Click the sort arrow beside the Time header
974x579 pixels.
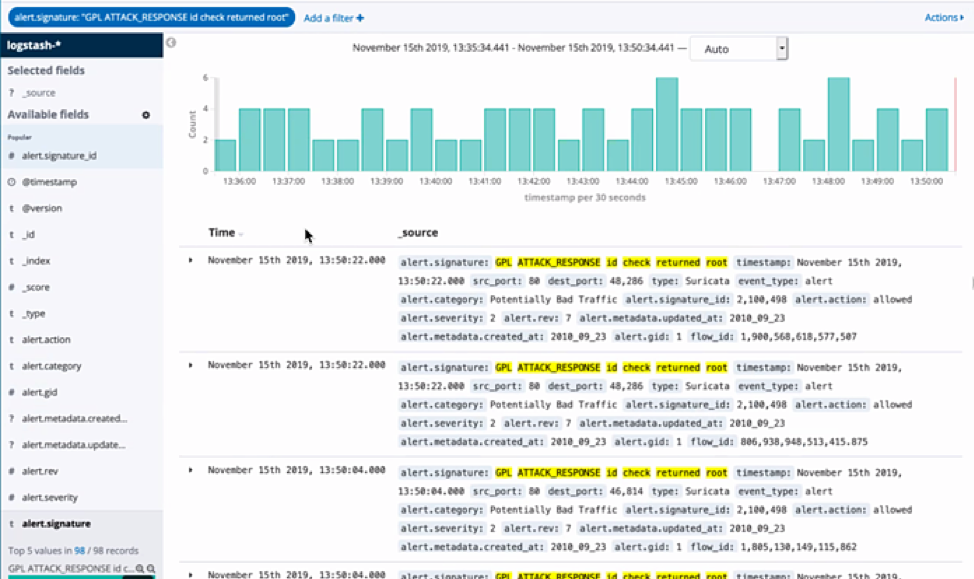click(241, 234)
